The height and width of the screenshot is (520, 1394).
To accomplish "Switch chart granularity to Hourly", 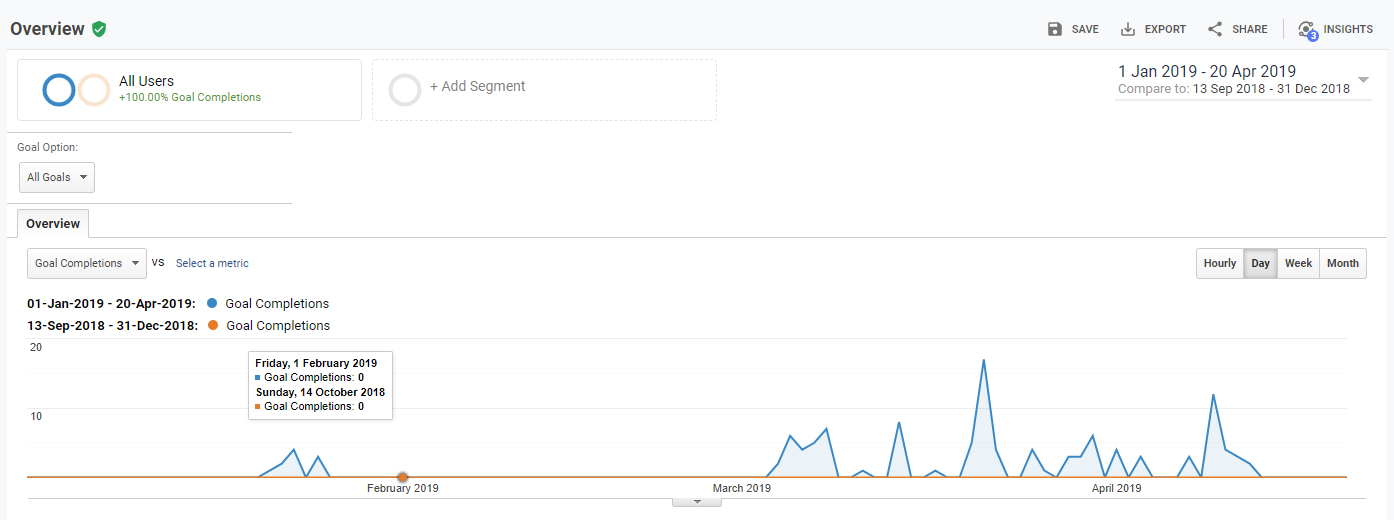I will click(x=1220, y=263).
